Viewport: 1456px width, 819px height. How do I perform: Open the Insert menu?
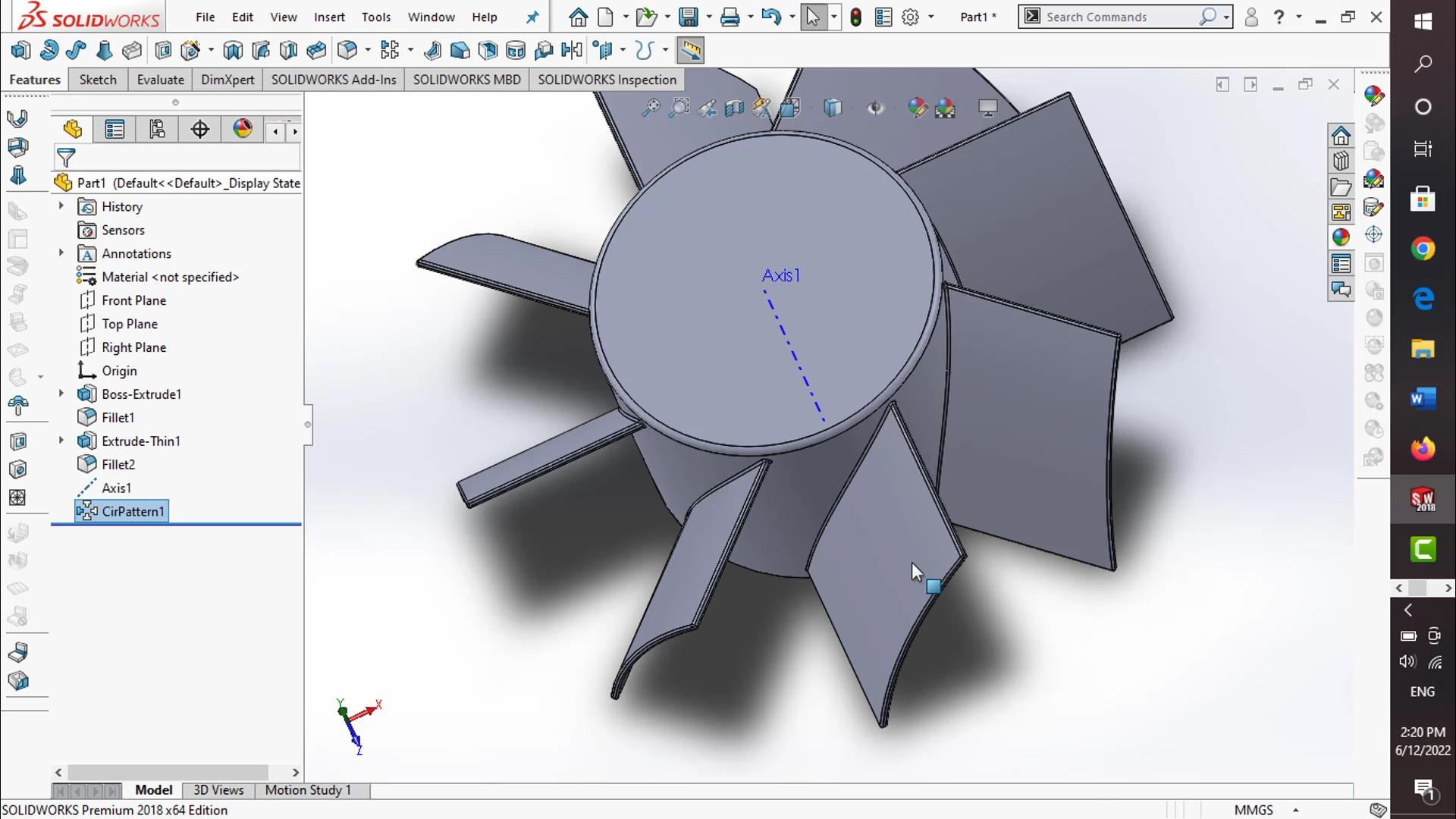click(x=329, y=17)
